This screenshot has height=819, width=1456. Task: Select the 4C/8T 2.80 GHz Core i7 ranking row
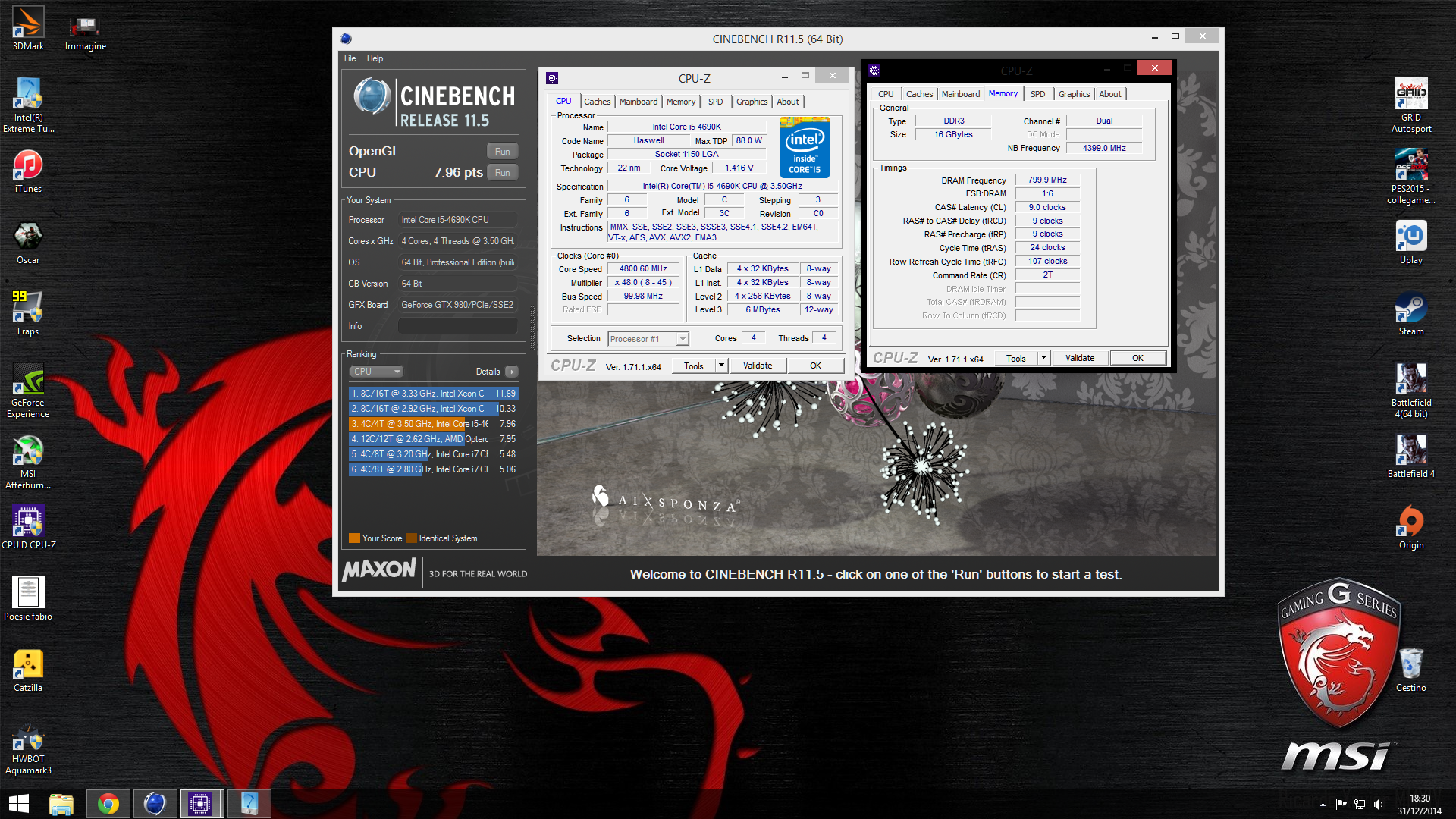(x=434, y=469)
